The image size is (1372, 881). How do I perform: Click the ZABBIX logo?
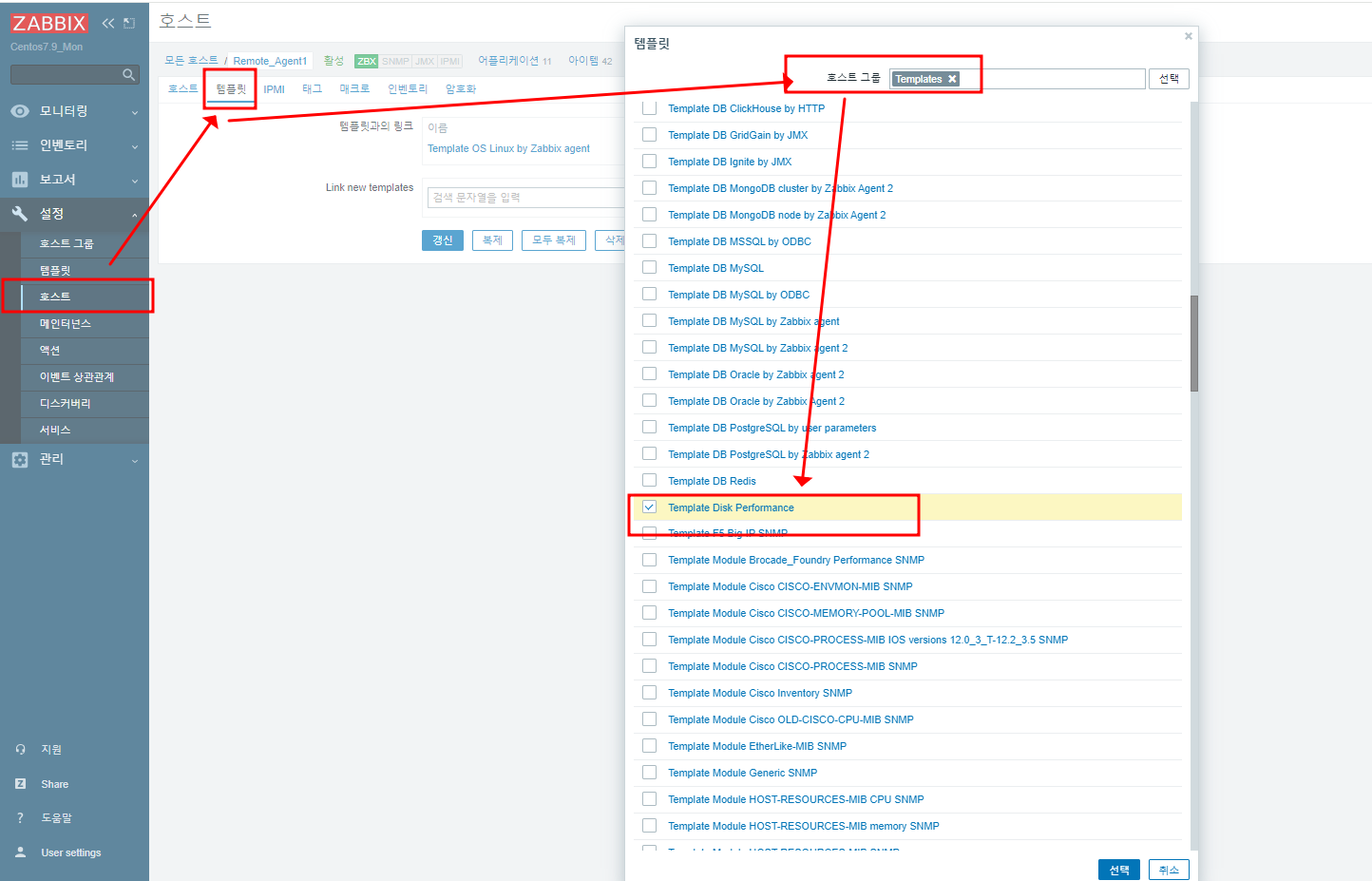[x=49, y=23]
